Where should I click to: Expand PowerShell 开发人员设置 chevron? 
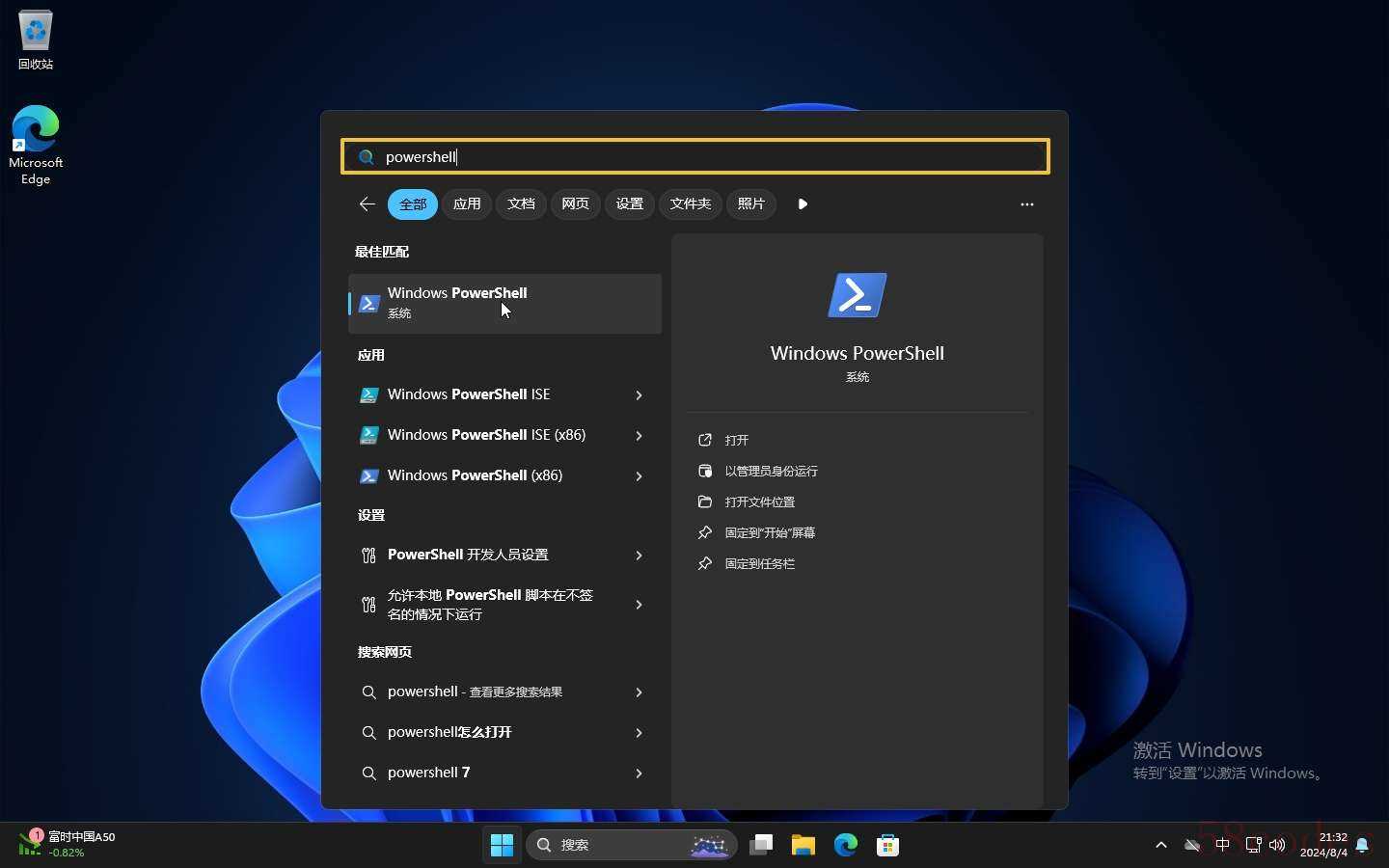[639, 556]
